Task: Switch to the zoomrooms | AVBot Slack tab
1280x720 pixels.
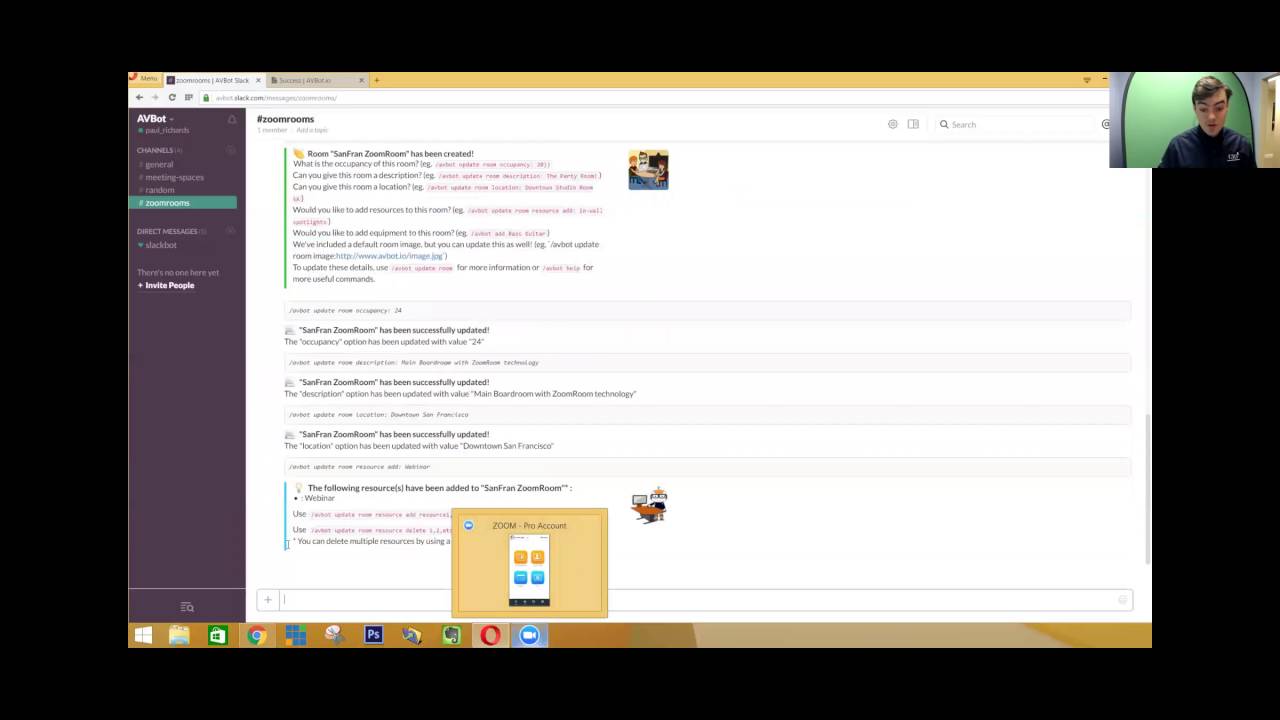Action: pyautogui.click(x=211, y=80)
